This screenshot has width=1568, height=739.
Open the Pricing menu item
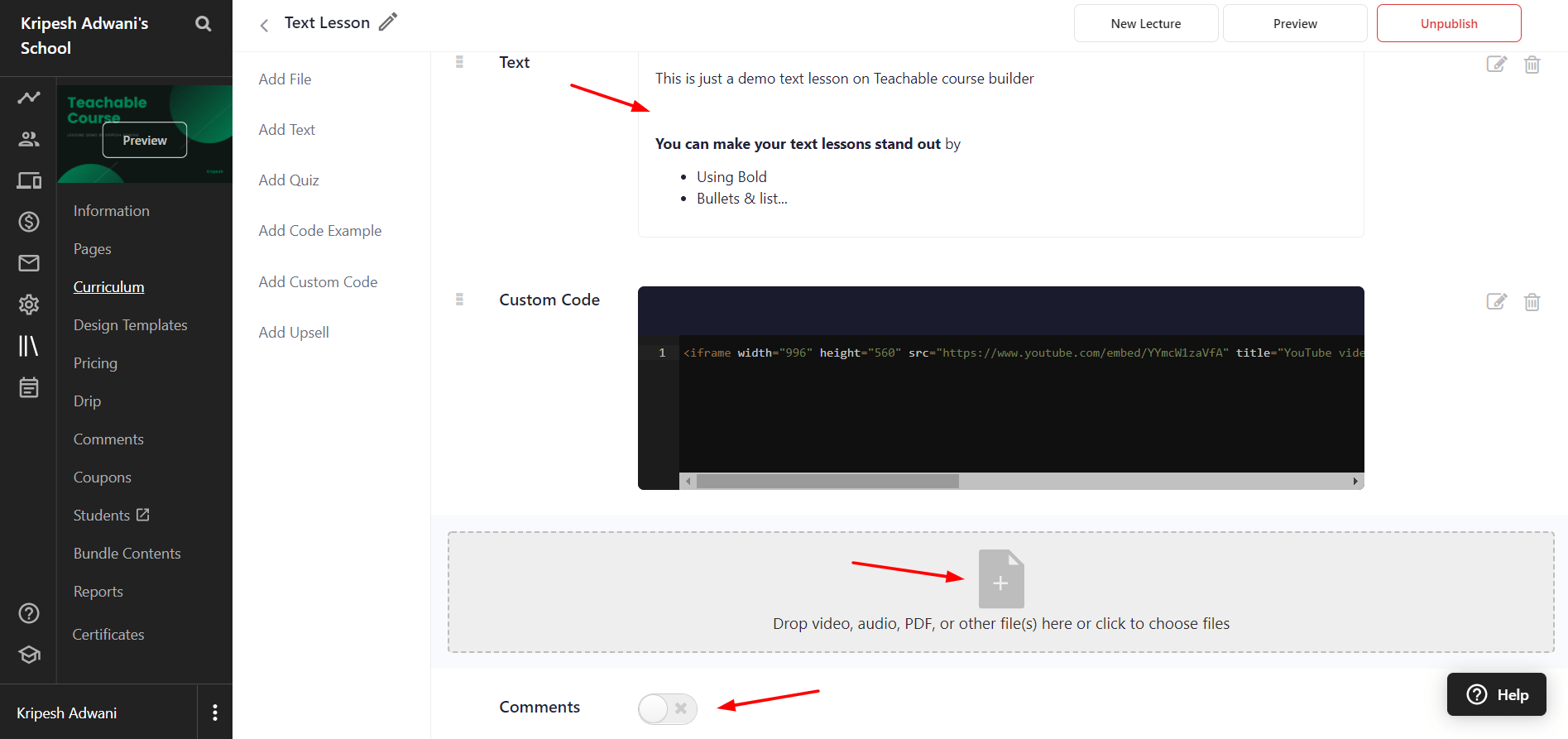95,363
